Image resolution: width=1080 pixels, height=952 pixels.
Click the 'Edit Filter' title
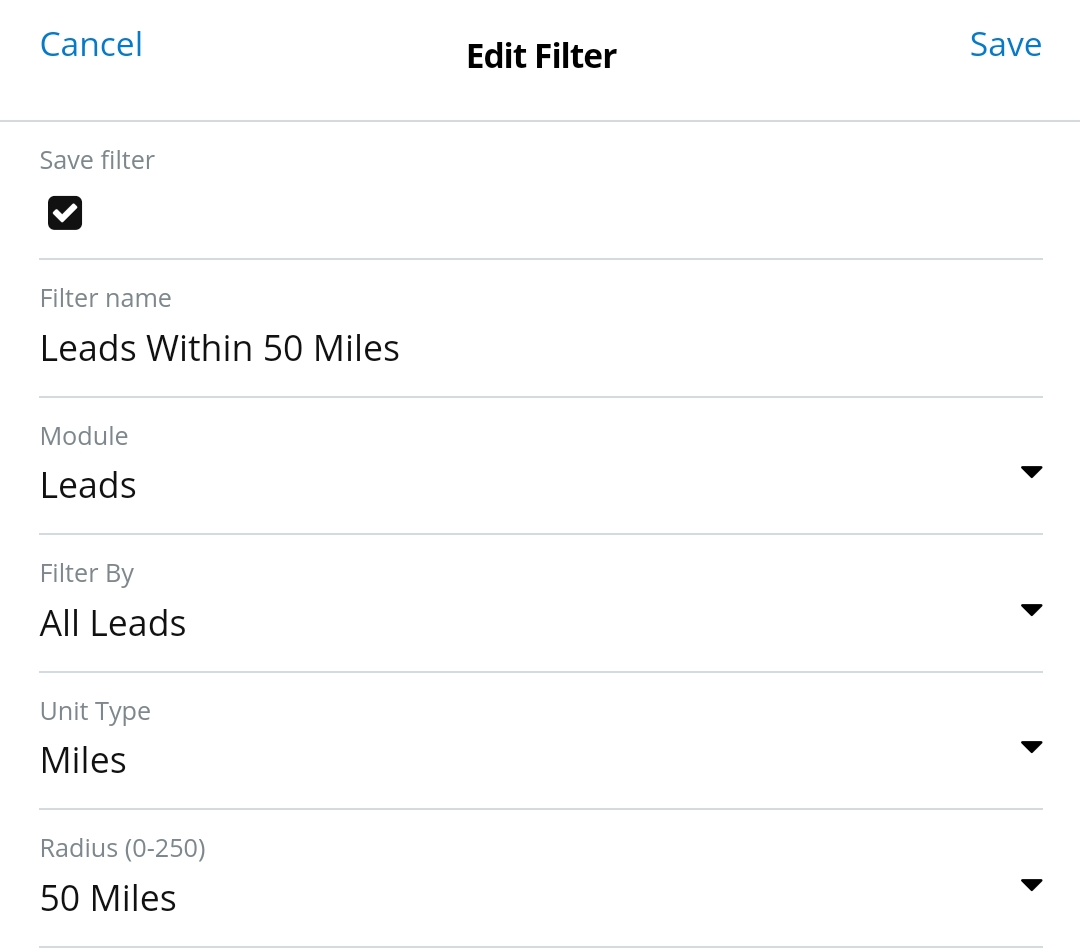pos(541,56)
